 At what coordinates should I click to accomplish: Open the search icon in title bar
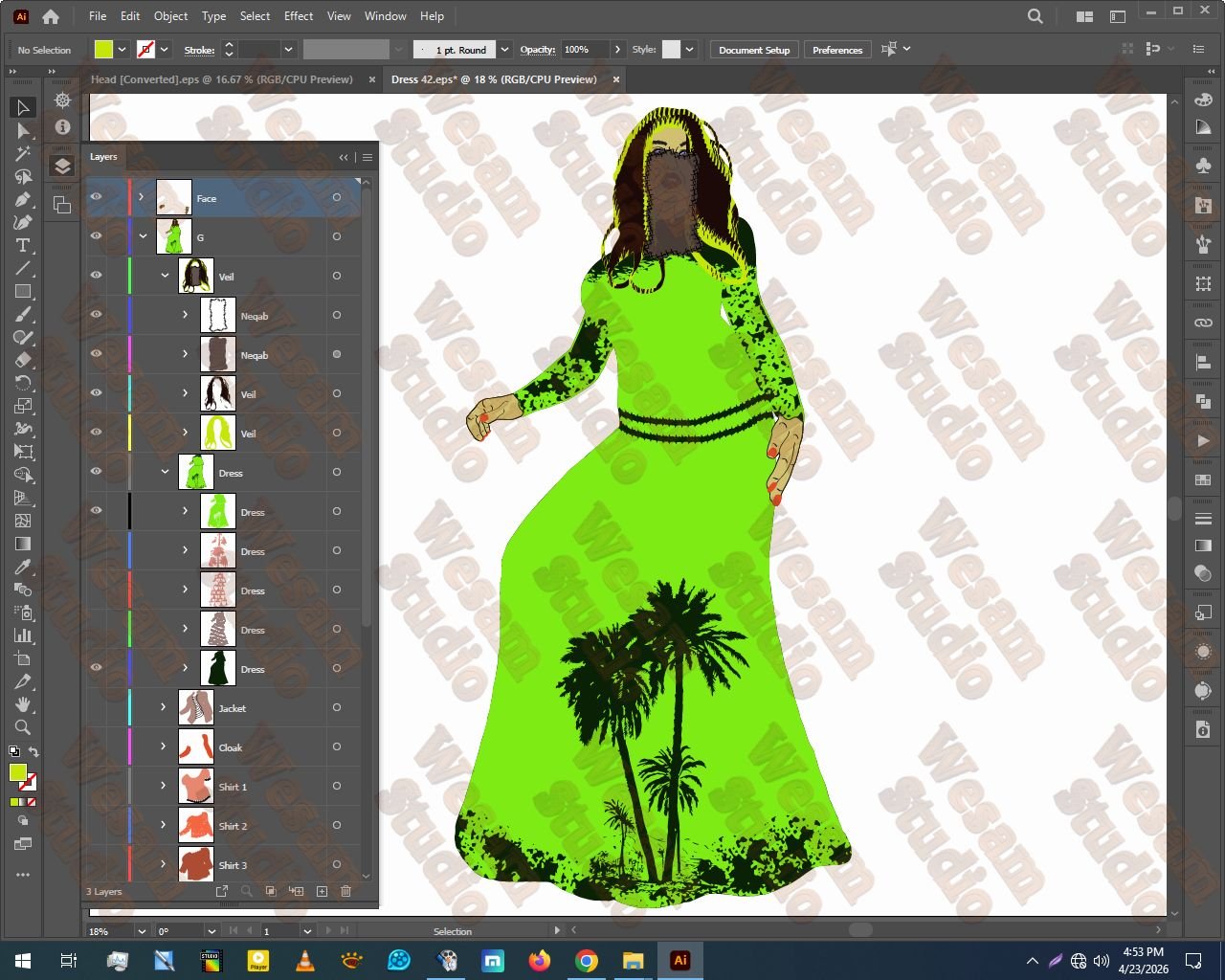click(1035, 16)
